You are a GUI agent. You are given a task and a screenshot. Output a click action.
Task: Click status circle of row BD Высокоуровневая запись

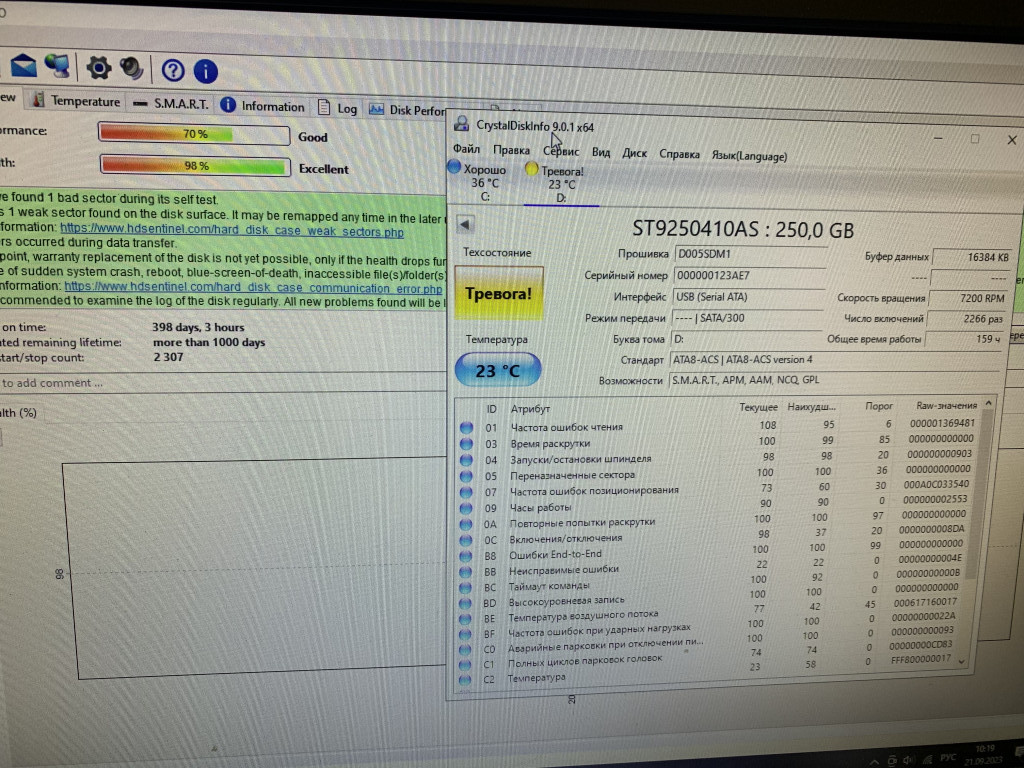pyautogui.click(x=465, y=603)
